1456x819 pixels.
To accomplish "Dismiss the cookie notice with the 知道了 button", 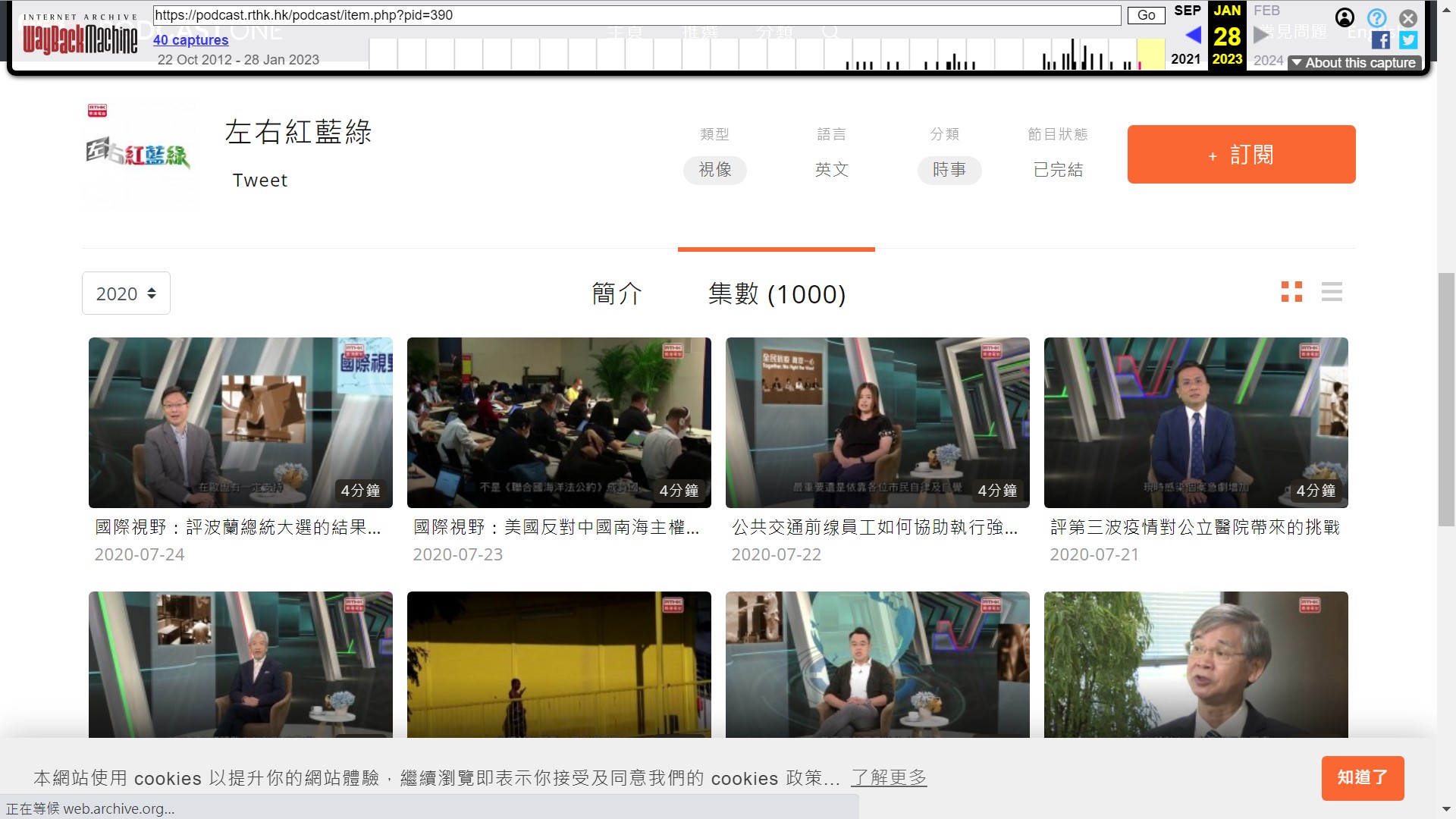I will click(x=1362, y=777).
